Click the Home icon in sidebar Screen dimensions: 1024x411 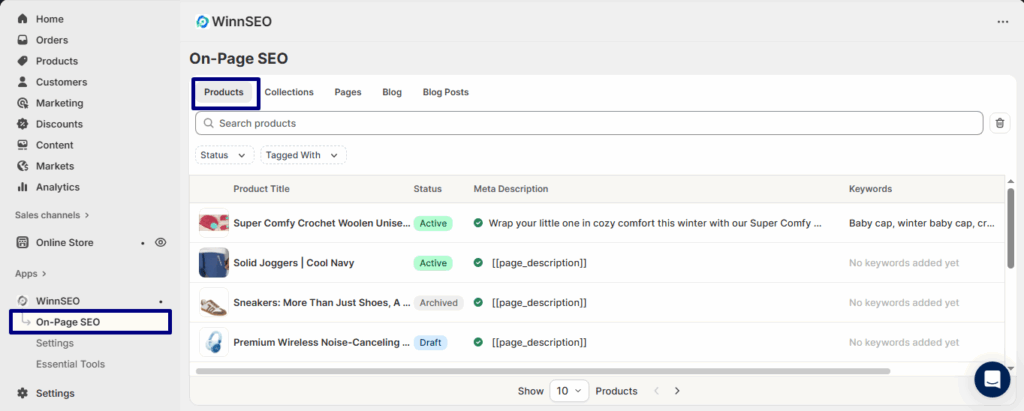[x=23, y=19]
